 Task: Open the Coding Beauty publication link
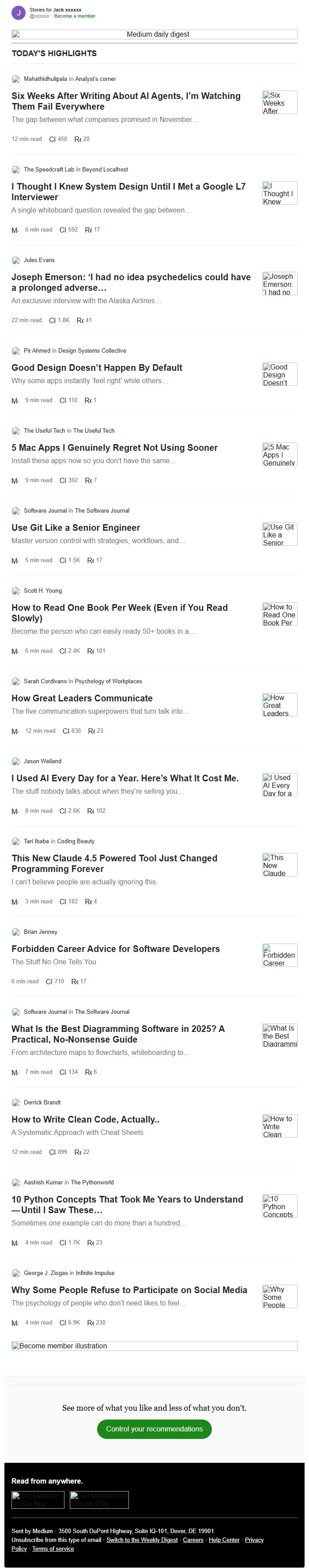pos(75,841)
